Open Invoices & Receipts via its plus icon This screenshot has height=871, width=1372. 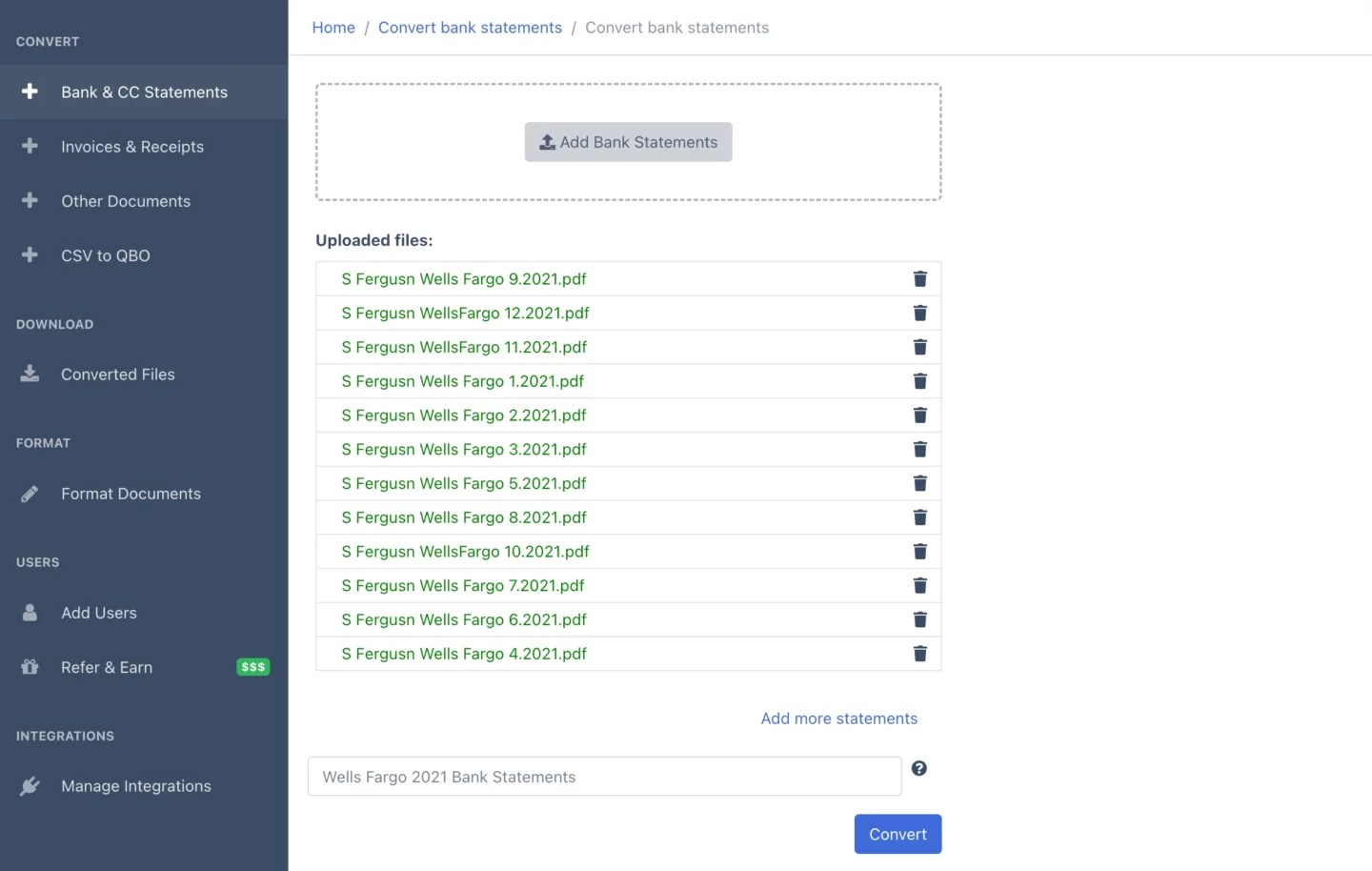pos(30,146)
